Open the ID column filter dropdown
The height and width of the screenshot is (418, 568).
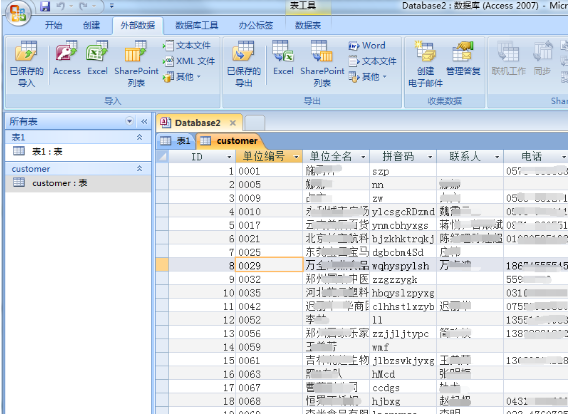pos(229,157)
